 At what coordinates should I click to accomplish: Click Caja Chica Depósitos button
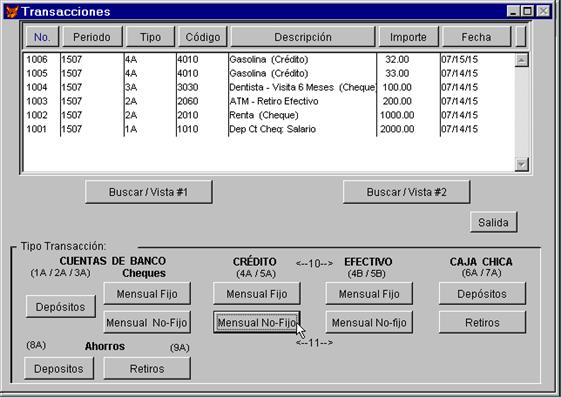click(482, 294)
